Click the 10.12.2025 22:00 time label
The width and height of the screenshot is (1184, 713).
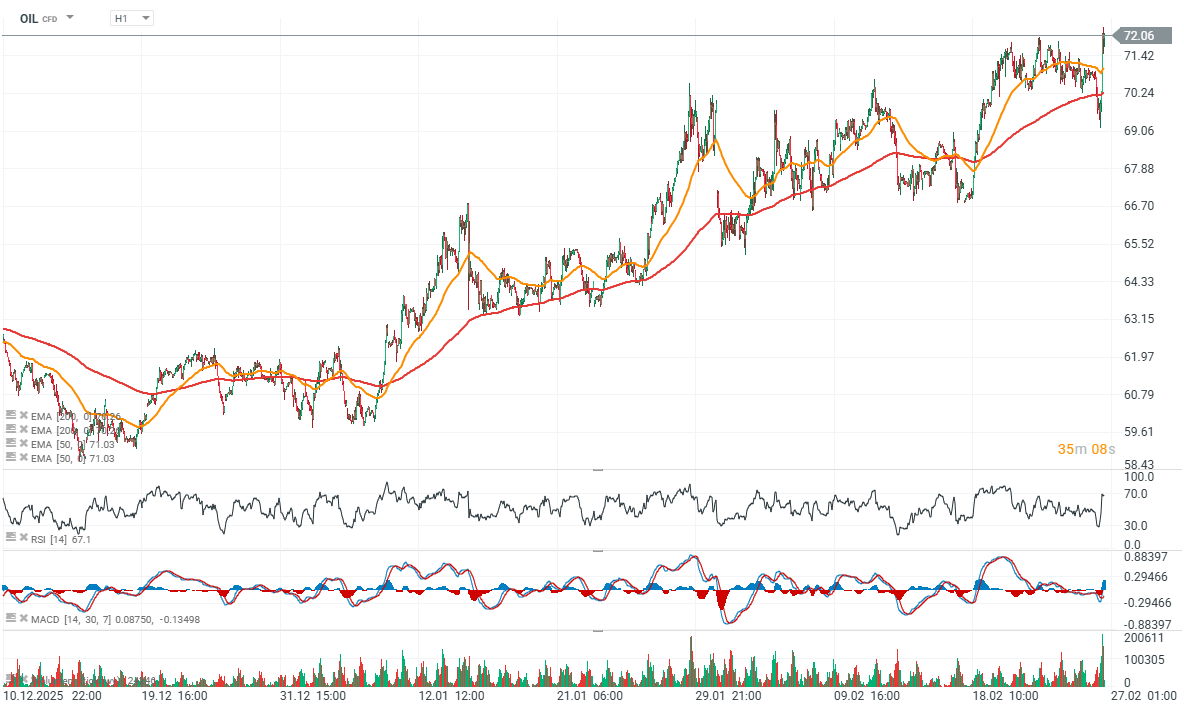52,696
